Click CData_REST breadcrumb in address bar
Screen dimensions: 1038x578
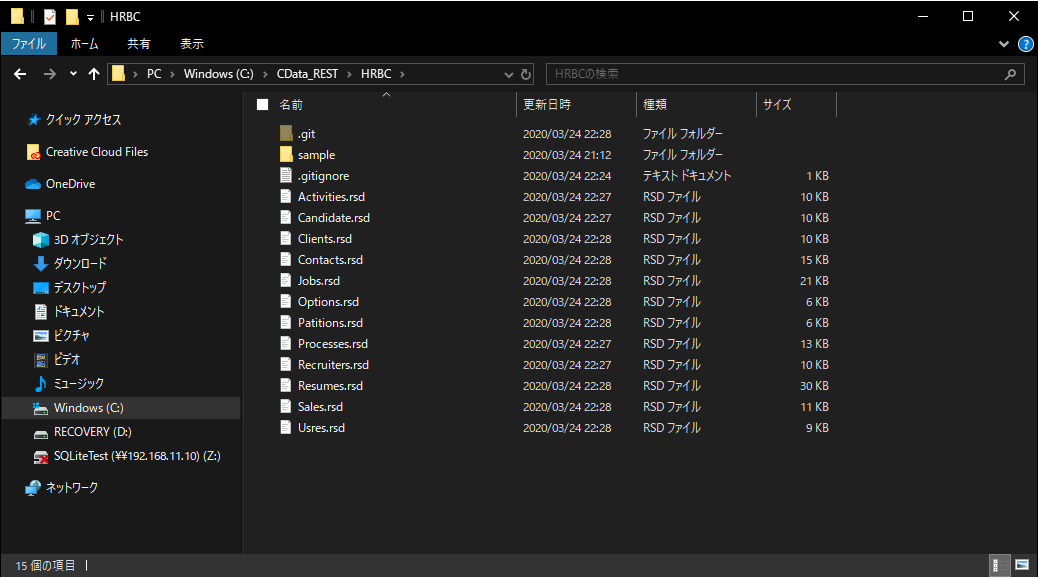(307, 74)
